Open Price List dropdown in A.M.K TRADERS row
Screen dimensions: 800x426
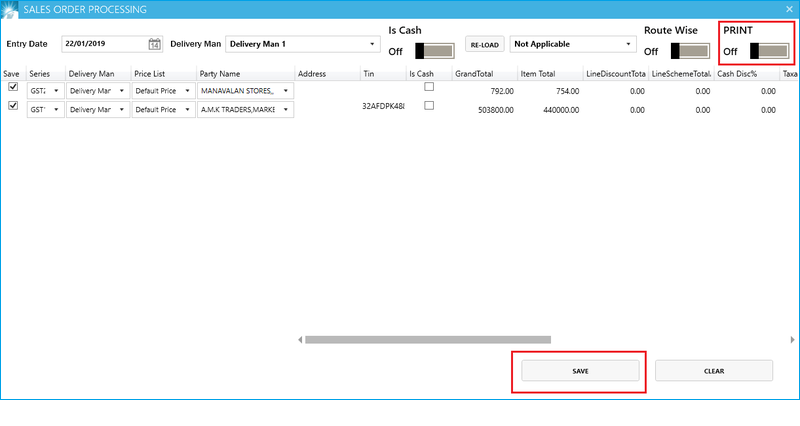tap(163, 110)
